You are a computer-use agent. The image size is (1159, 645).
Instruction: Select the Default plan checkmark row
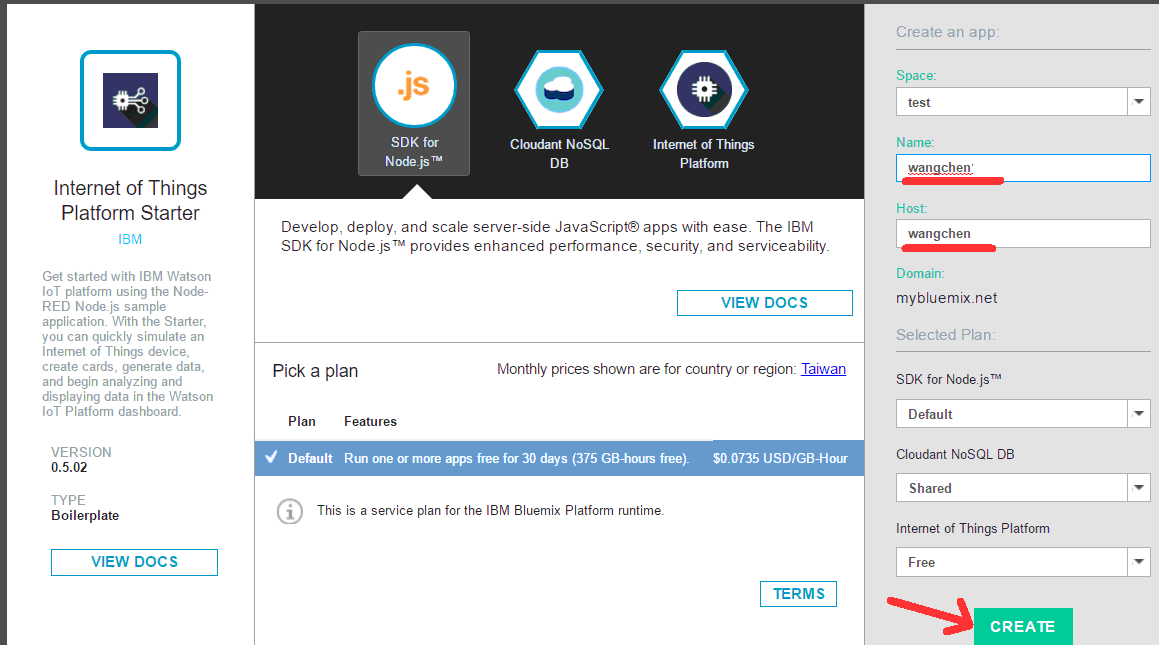point(560,458)
